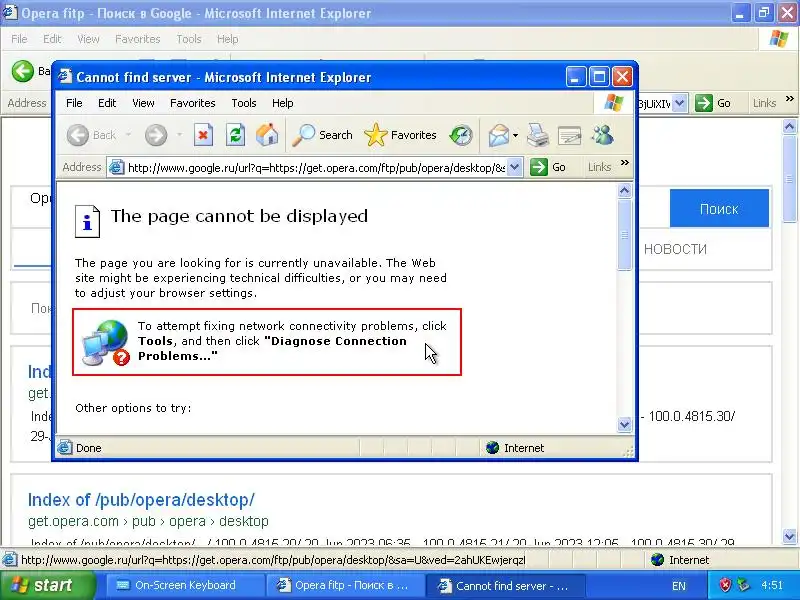Open Edit menu in Cannot find server window
The height and width of the screenshot is (600, 800).
(107, 103)
